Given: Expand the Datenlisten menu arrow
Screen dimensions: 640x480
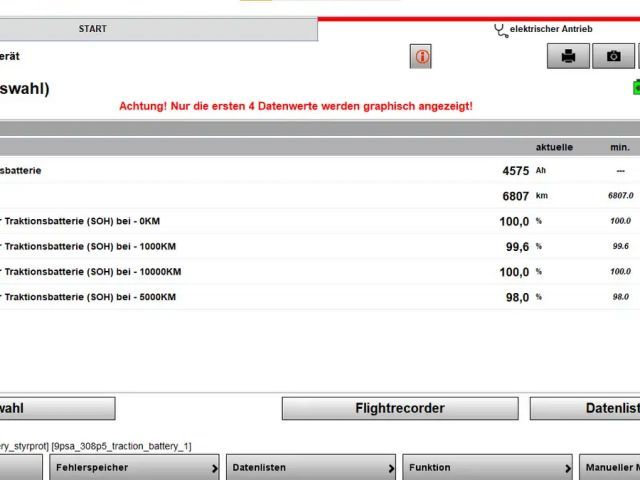Looking at the screenshot, I should [391, 467].
